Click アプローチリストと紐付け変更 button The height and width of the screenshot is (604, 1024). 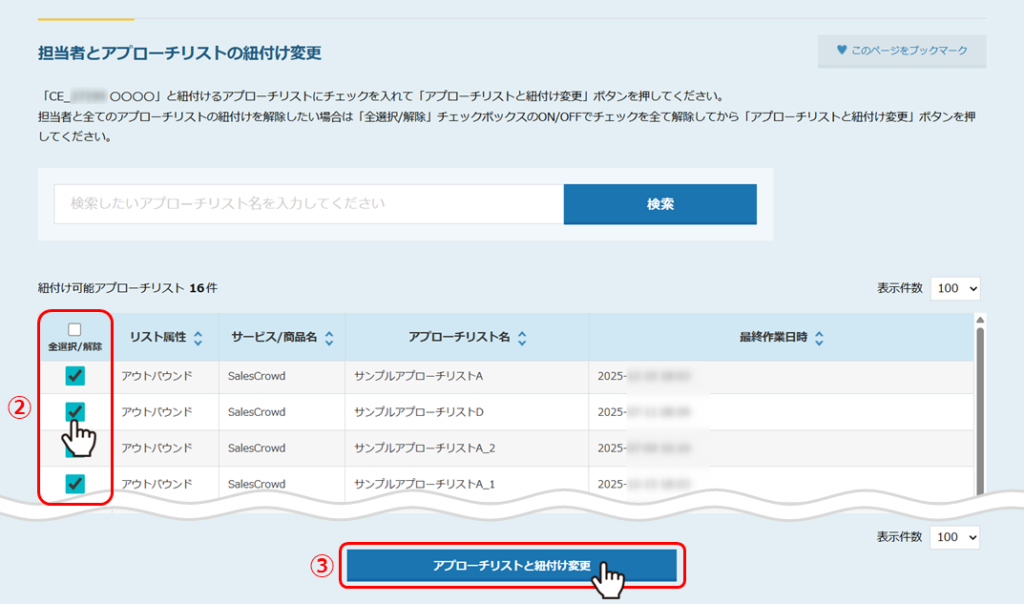click(512, 566)
